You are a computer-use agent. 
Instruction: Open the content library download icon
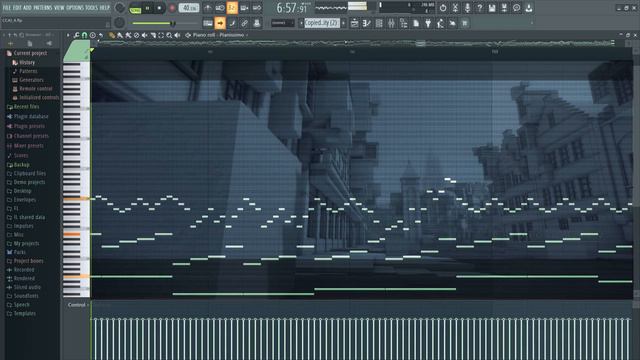[529, 8]
